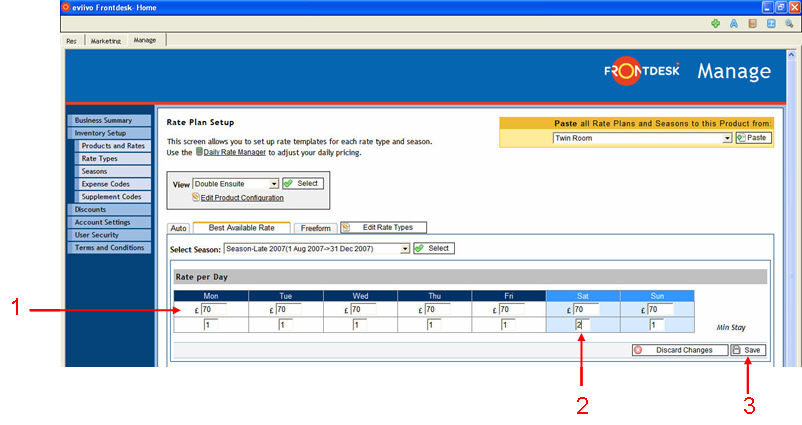This screenshot has height=425, width=802.
Task: Click the blue letter A toolbar icon
Action: pyautogui.click(x=734, y=23)
